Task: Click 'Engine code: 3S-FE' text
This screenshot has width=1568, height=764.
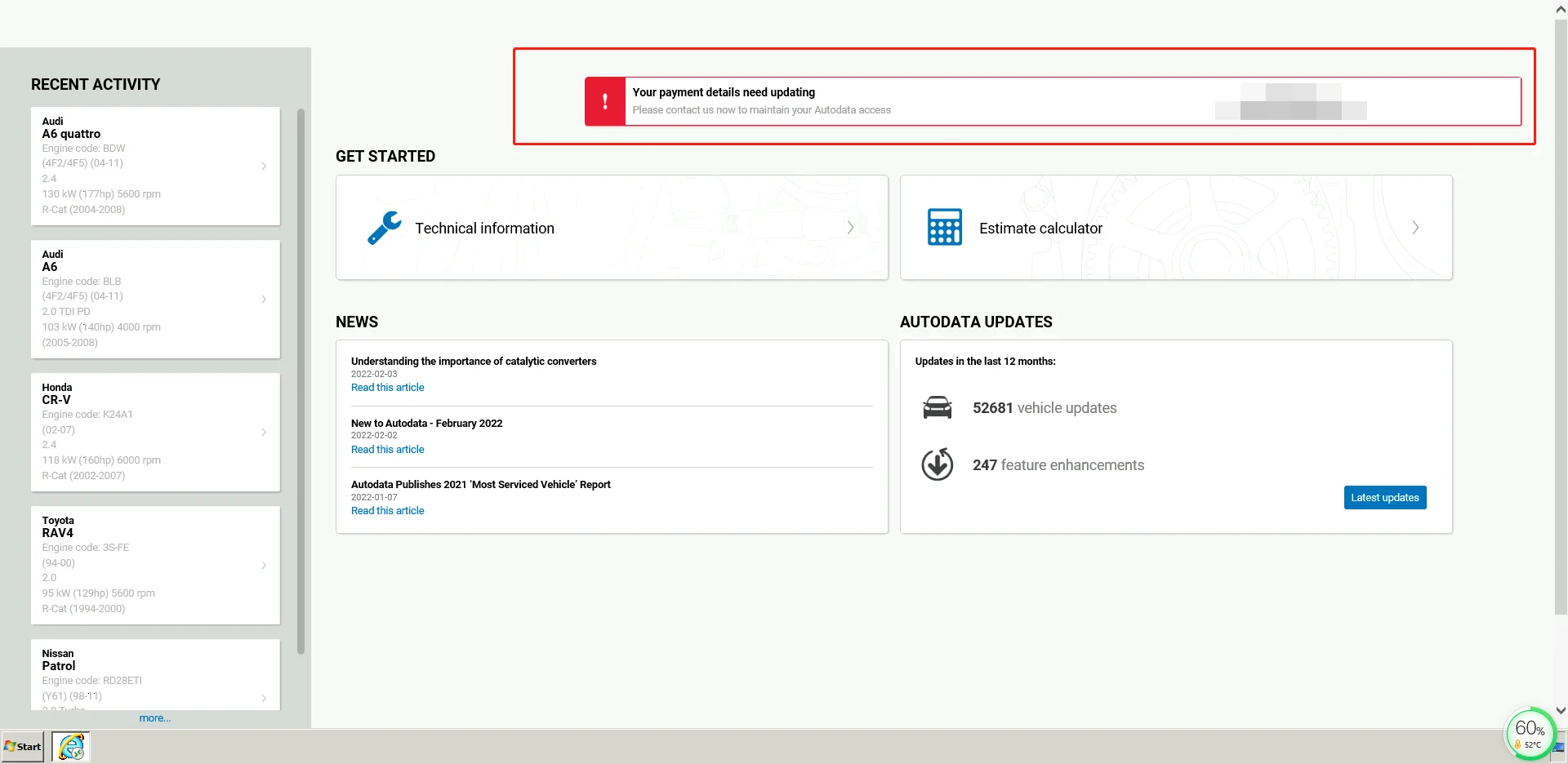Action: click(86, 548)
